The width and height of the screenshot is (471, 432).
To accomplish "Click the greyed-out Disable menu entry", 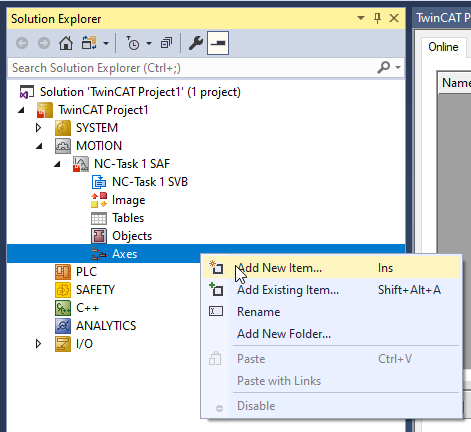I will coord(332,406).
